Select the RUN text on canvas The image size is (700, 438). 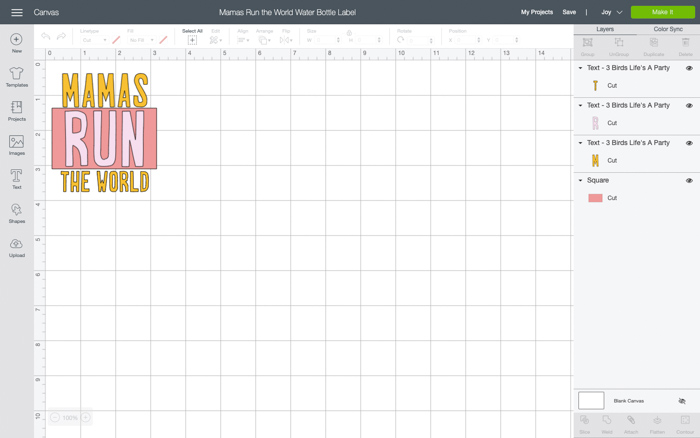click(x=105, y=138)
